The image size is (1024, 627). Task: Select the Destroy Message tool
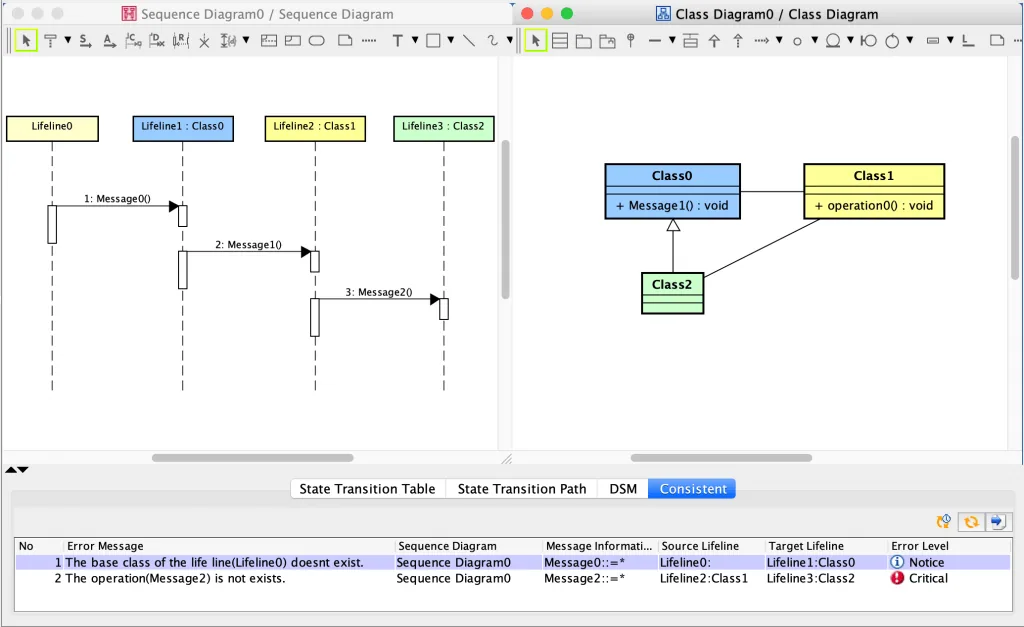pyautogui.click(x=157, y=40)
